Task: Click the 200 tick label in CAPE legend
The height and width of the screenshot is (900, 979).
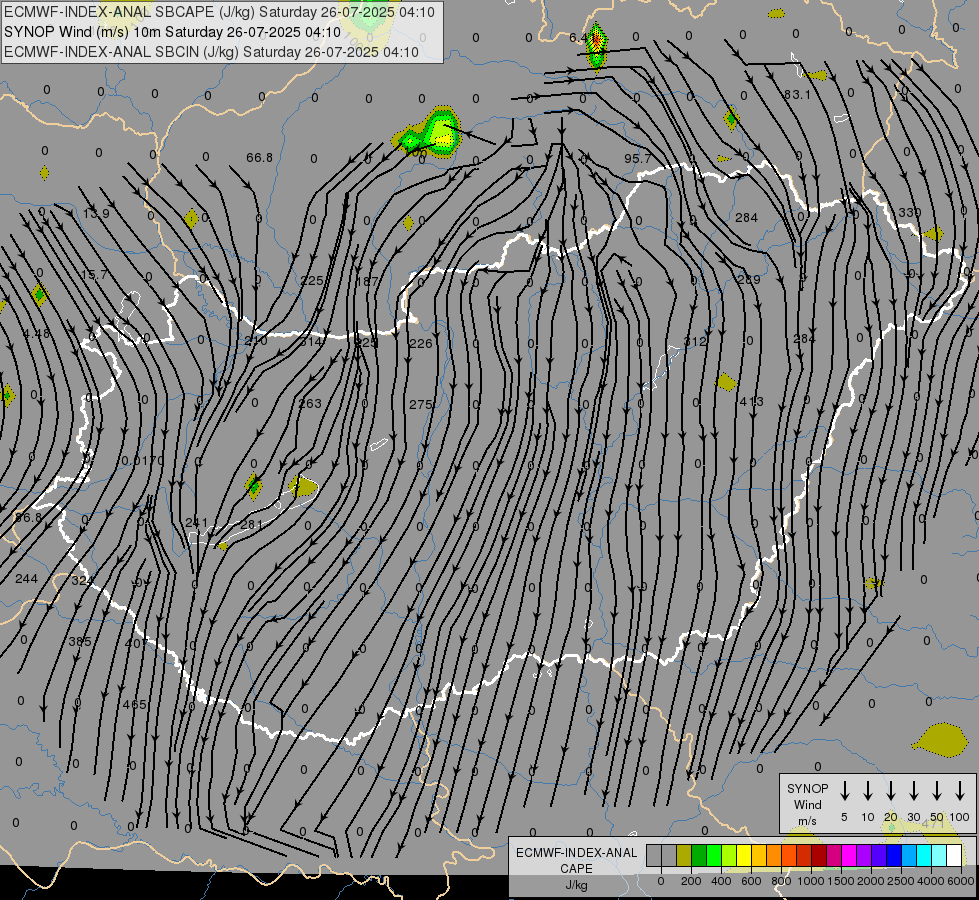Action: pyautogui.click(x=691, y=881)
